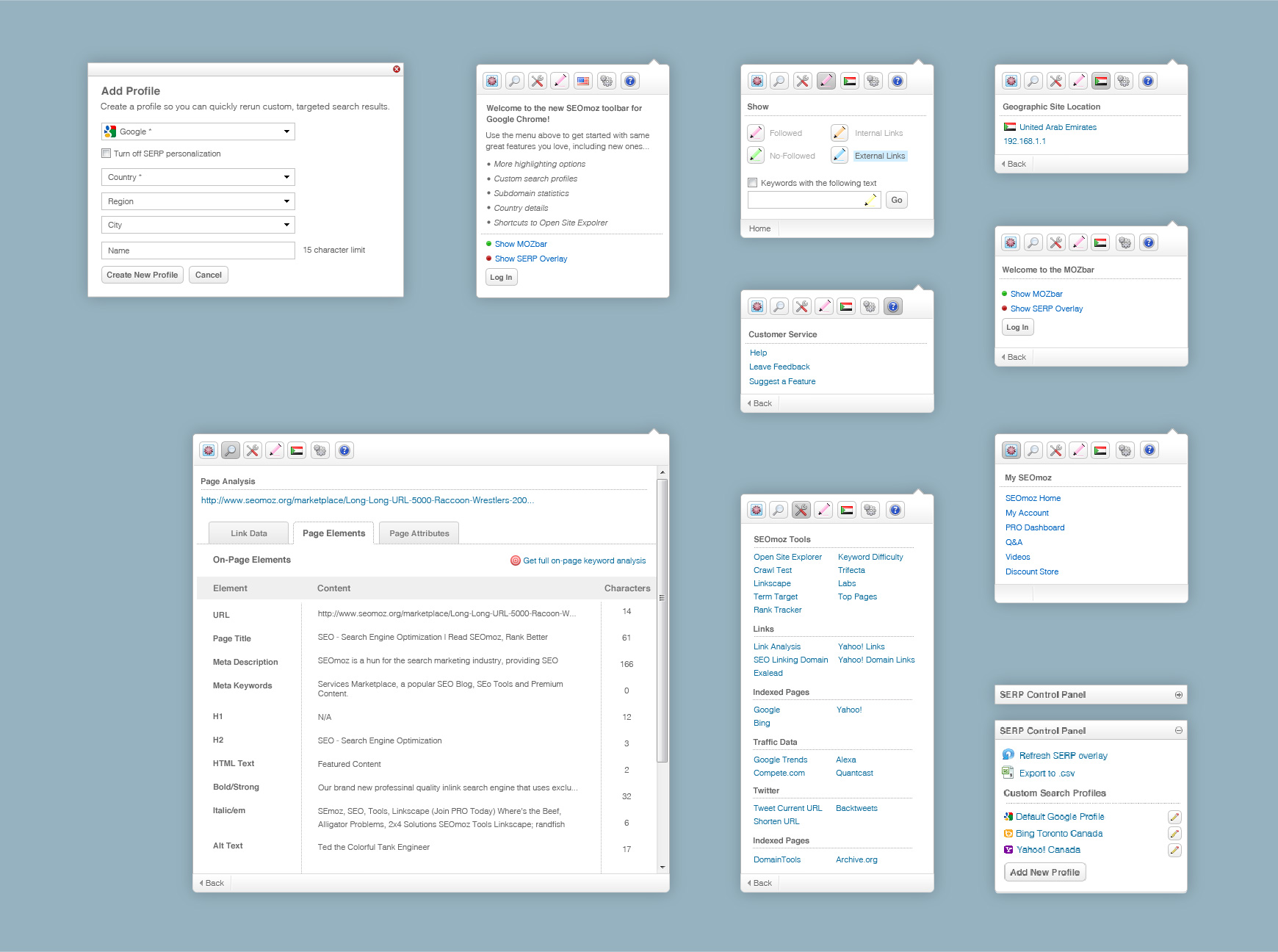Click Show SERP Overlay in Welcome to the MOZbar panel
This screenshot has height=952, width=1278.
tap(1047, 309)
